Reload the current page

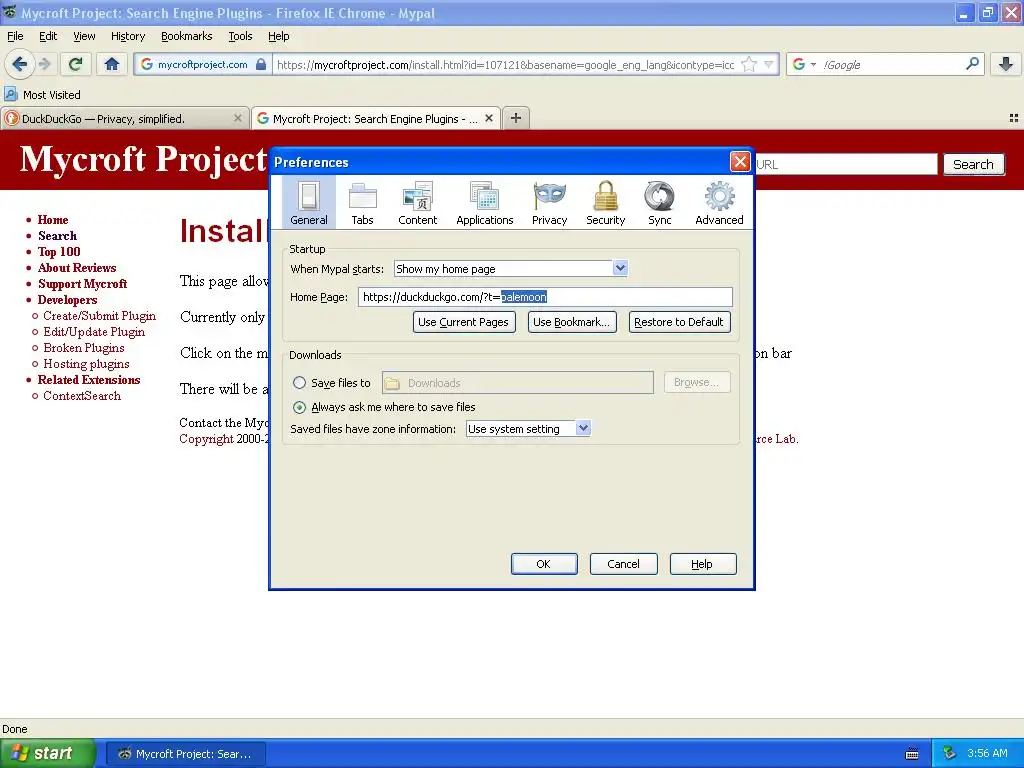point(76,64)
